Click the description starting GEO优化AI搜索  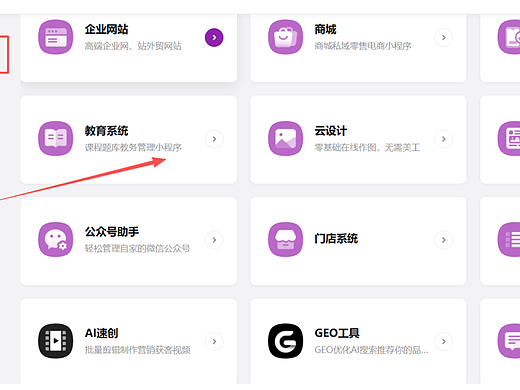371,350
